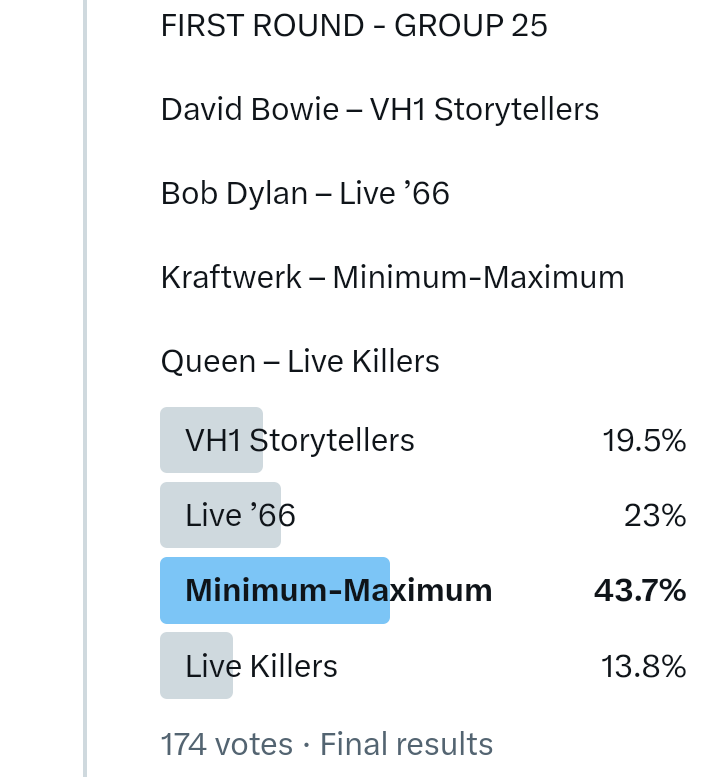This screenshot has height=777, width=720.
Task: Click the "Queen" artist name
Action: 208,361
